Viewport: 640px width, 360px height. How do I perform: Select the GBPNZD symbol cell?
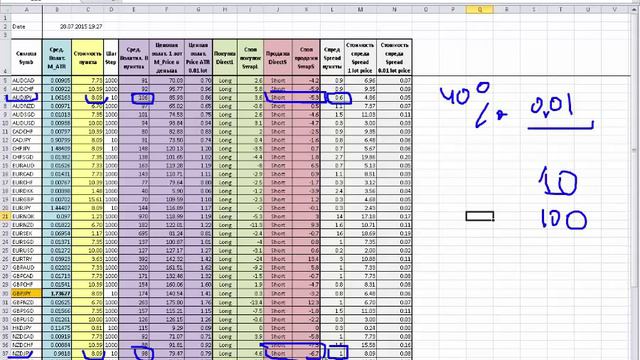(x=27, y=302)
